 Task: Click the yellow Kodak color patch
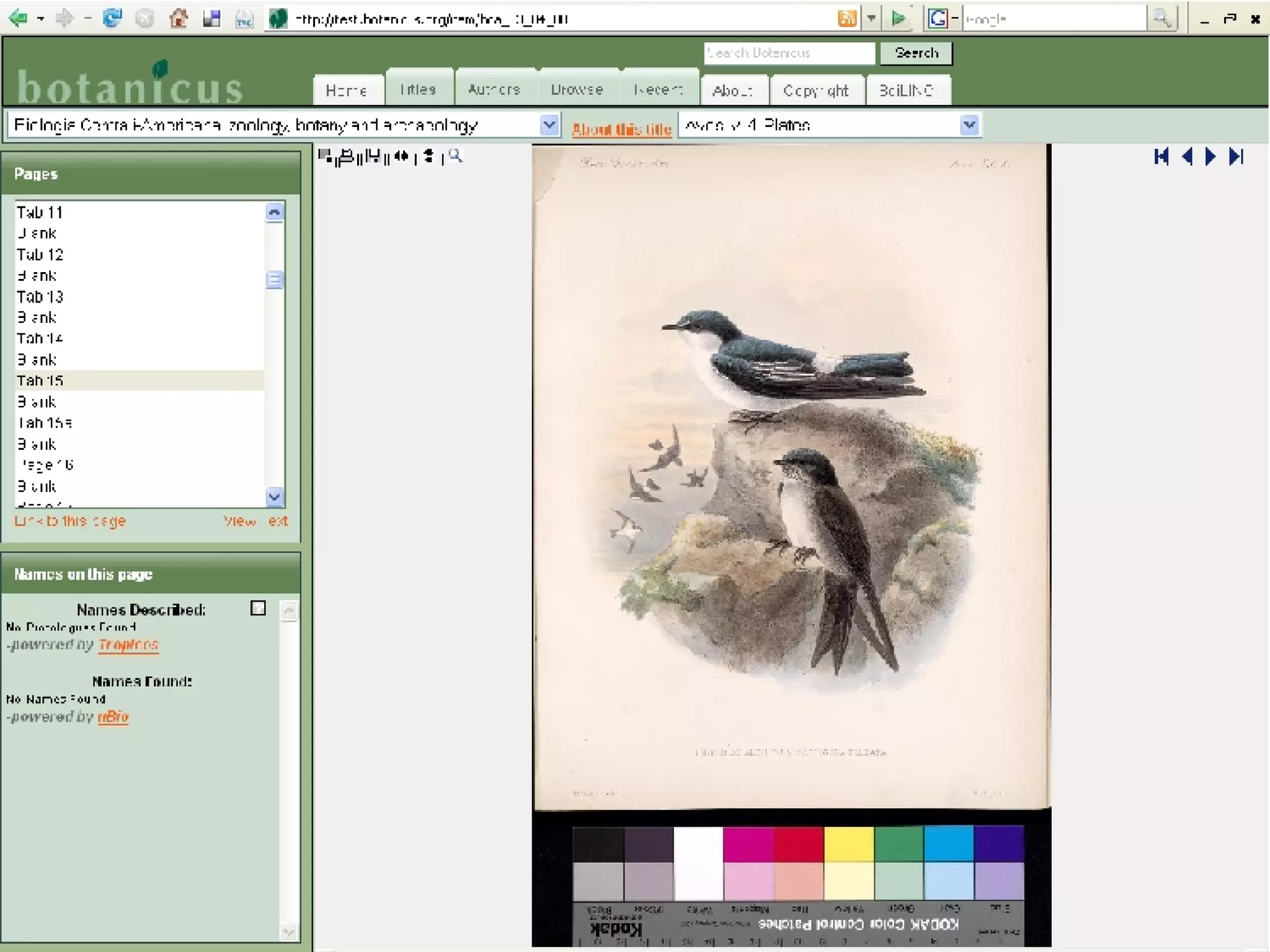[848, 844]
